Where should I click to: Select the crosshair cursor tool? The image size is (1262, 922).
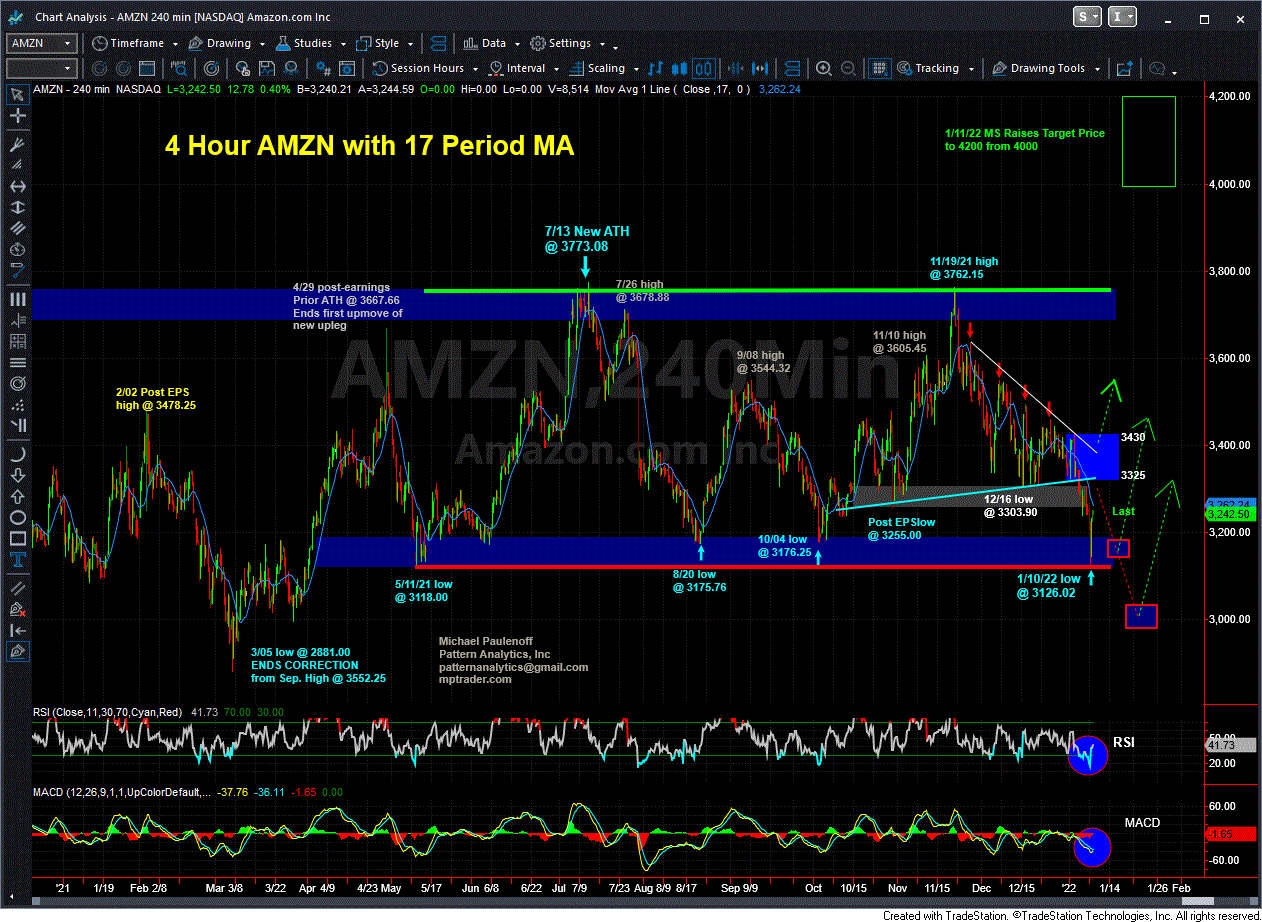[x=17, y=116]
